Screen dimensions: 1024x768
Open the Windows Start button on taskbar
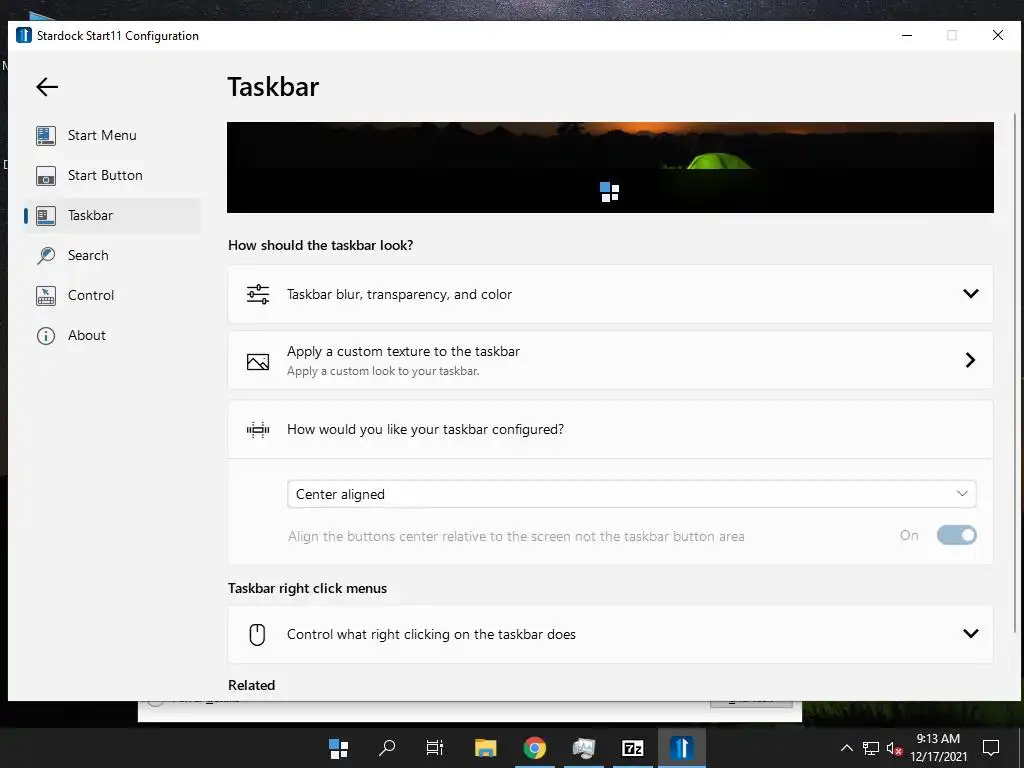pyautogui.click(x=338, y=748)
